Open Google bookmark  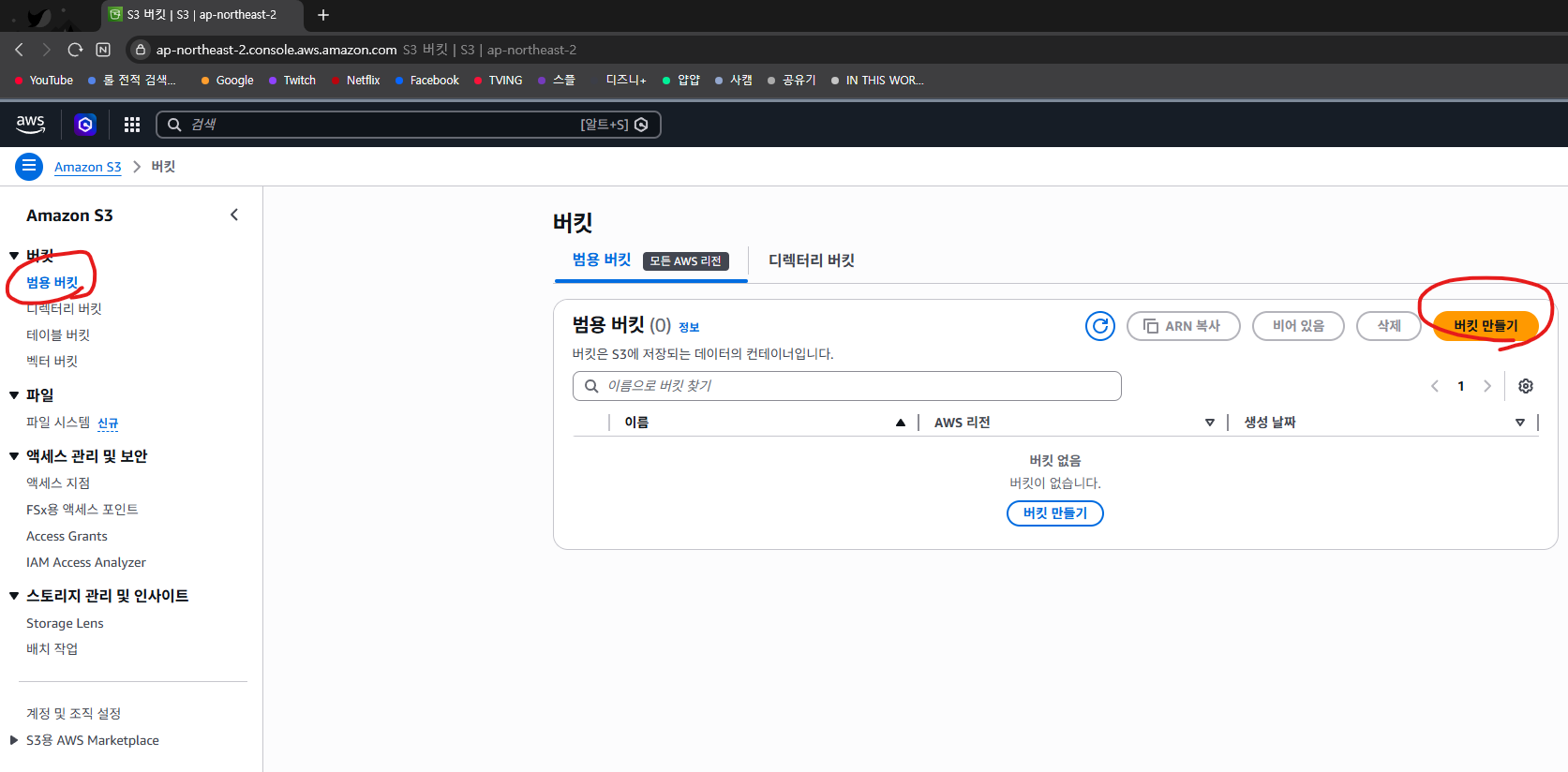228,81
